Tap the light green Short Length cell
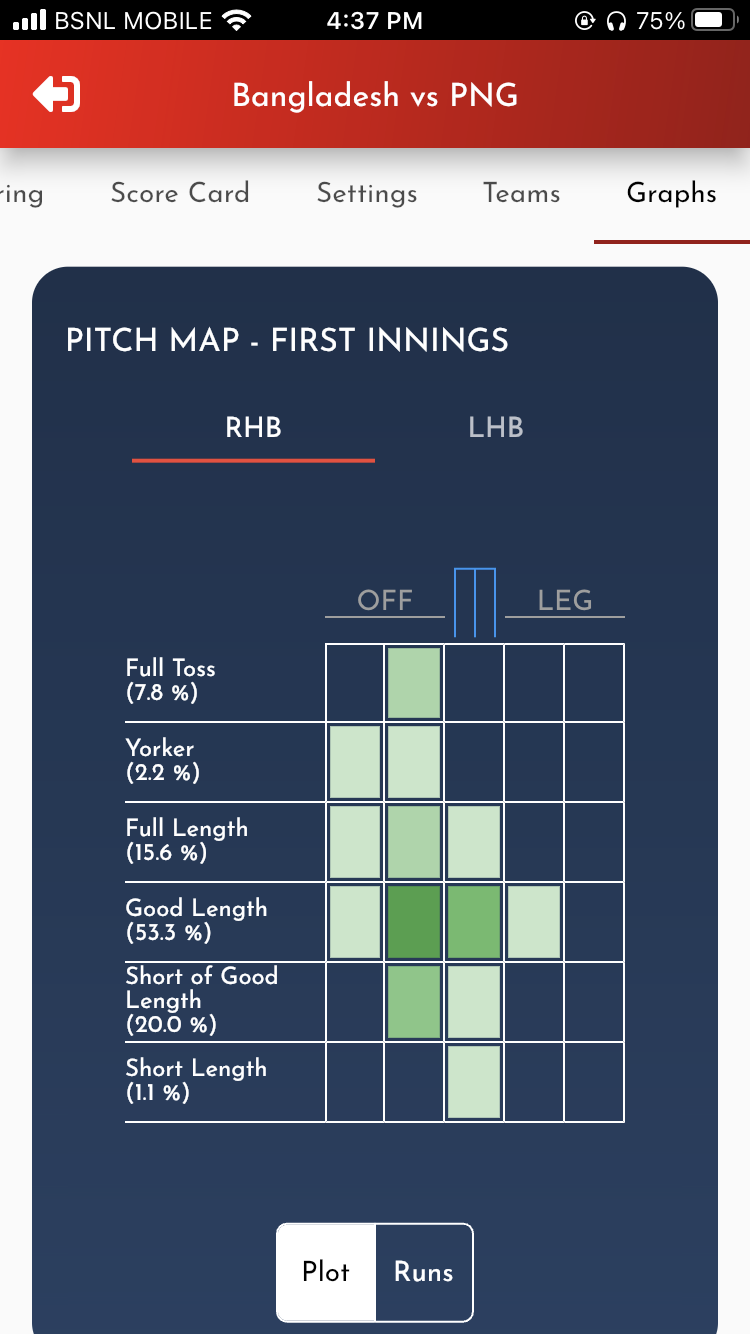The image size is (750, 1334). click(x=474, y=1081)
